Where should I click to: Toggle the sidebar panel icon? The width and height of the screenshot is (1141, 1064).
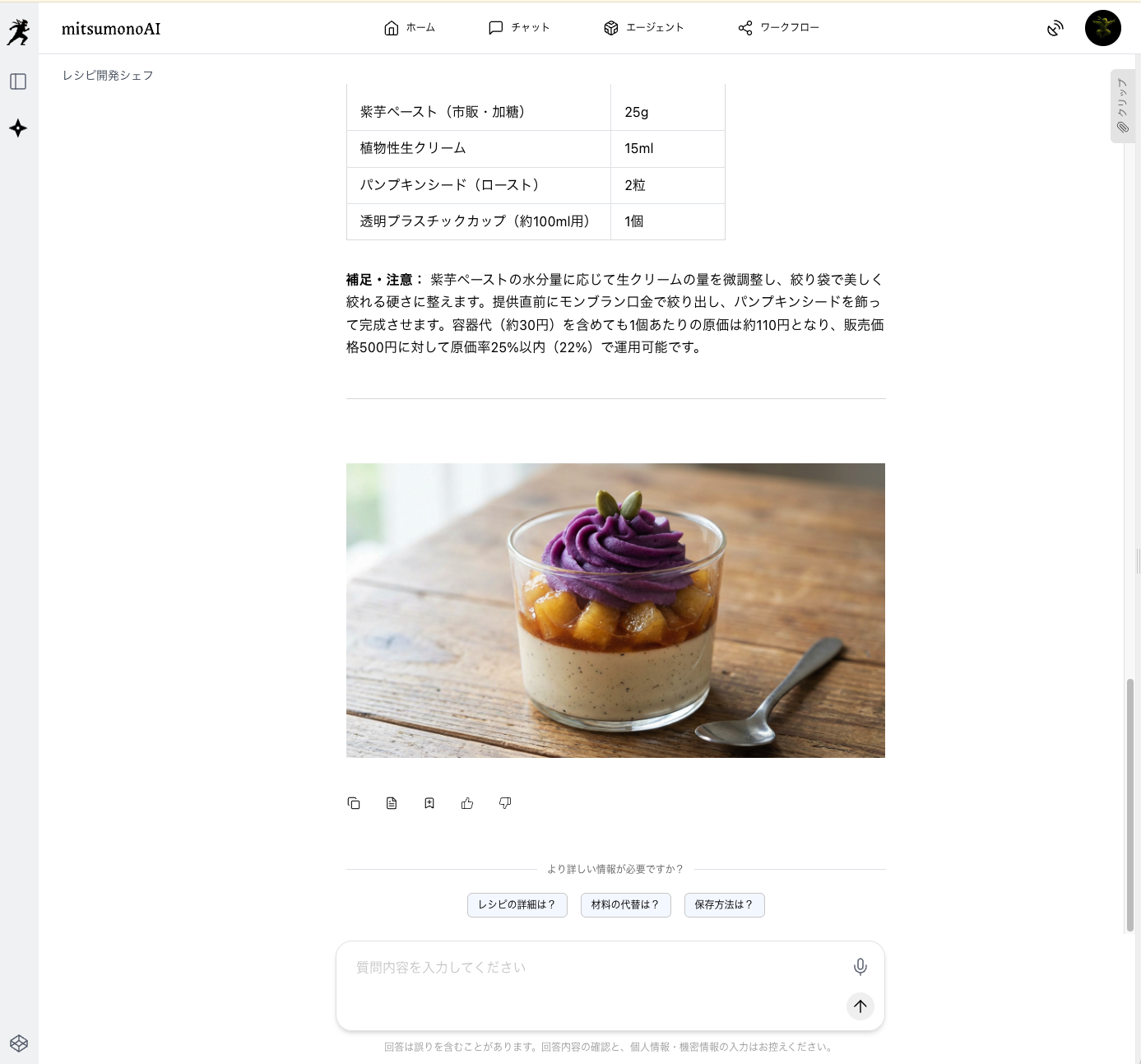(18, 81)
